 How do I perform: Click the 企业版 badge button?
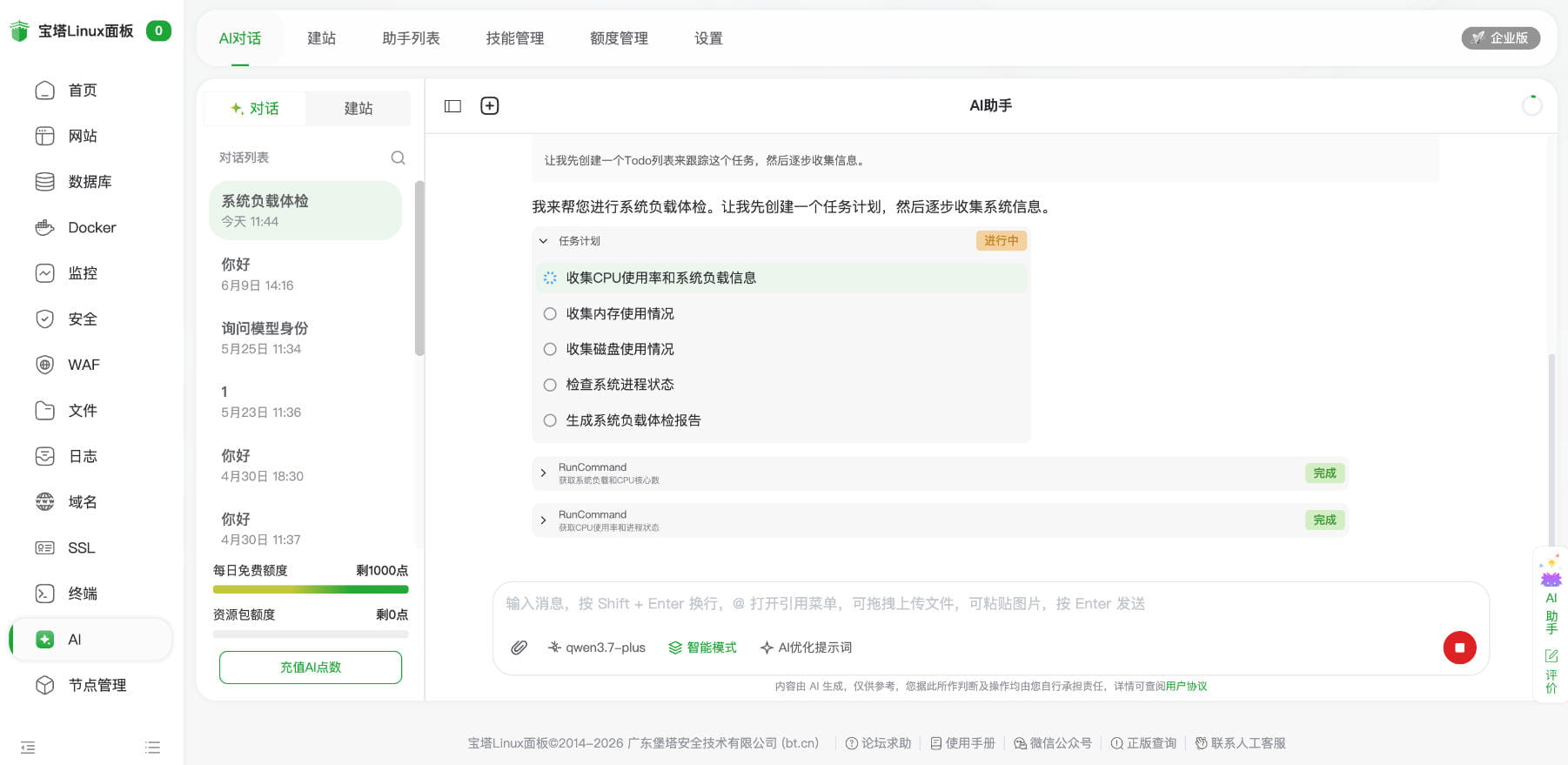[x=1501, y=38]
